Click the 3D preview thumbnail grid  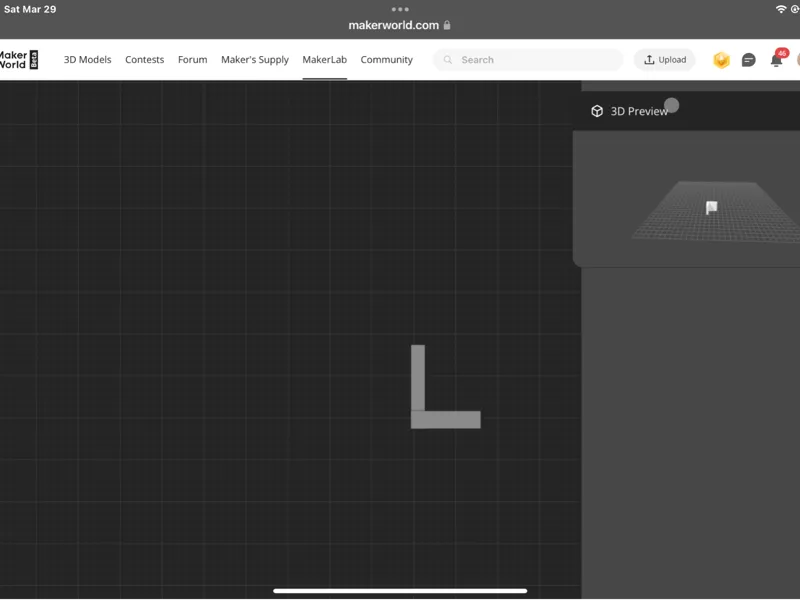pyautogui.click(x=714, y=210)
